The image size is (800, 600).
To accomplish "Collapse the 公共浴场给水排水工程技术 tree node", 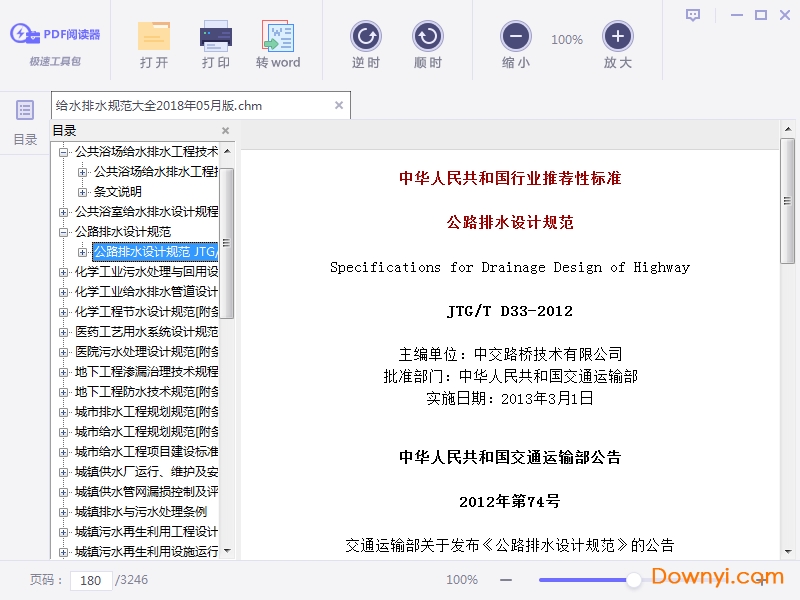I will tap(64, 152).
